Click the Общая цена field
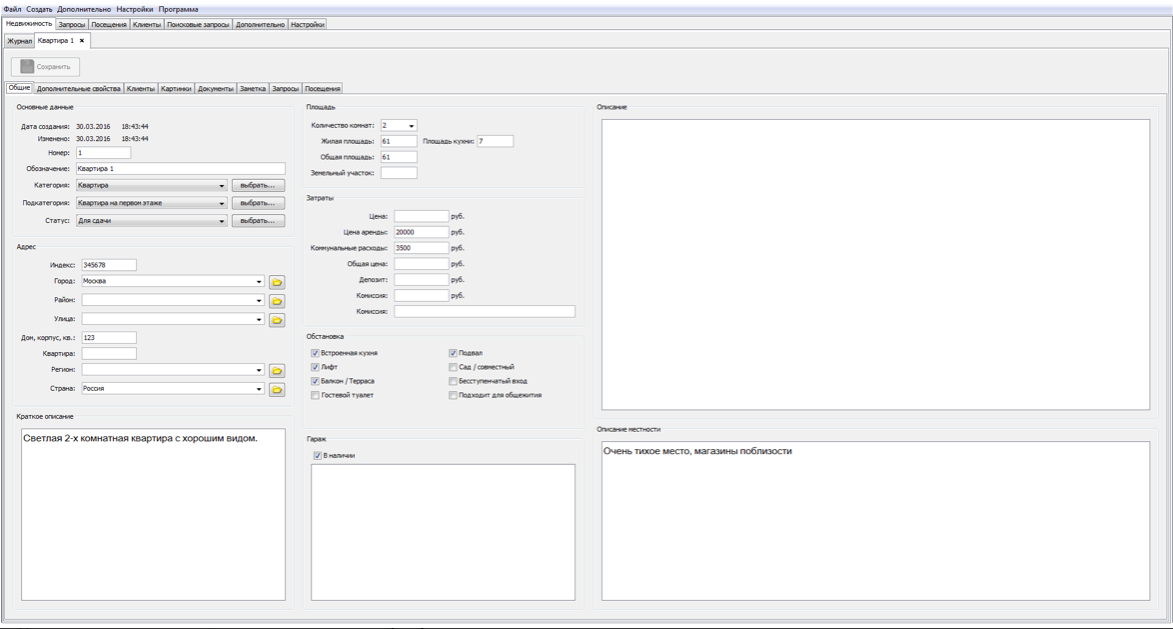 [421, 263]
